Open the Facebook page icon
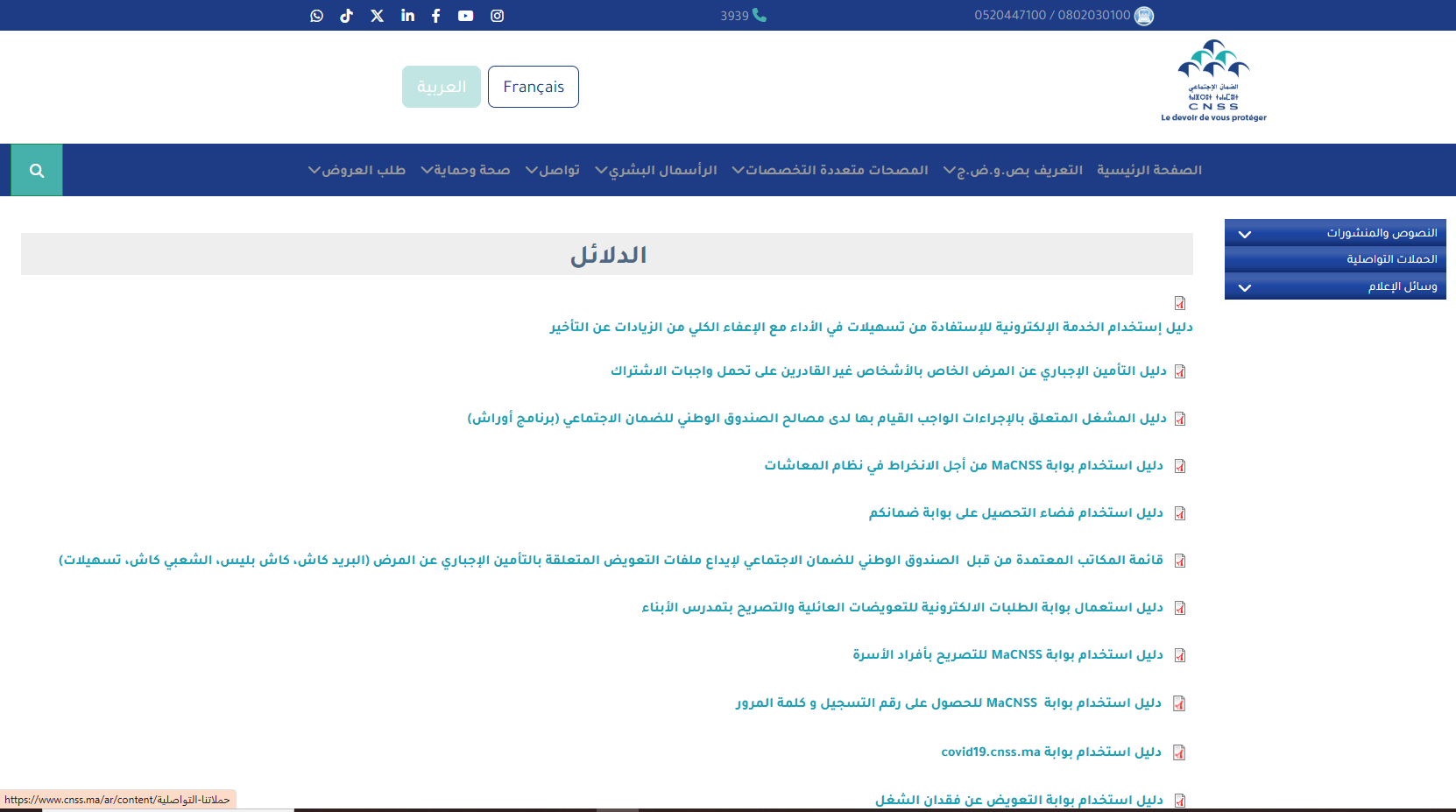Viewport: 1456px width, 812px height. coord(435,16)
